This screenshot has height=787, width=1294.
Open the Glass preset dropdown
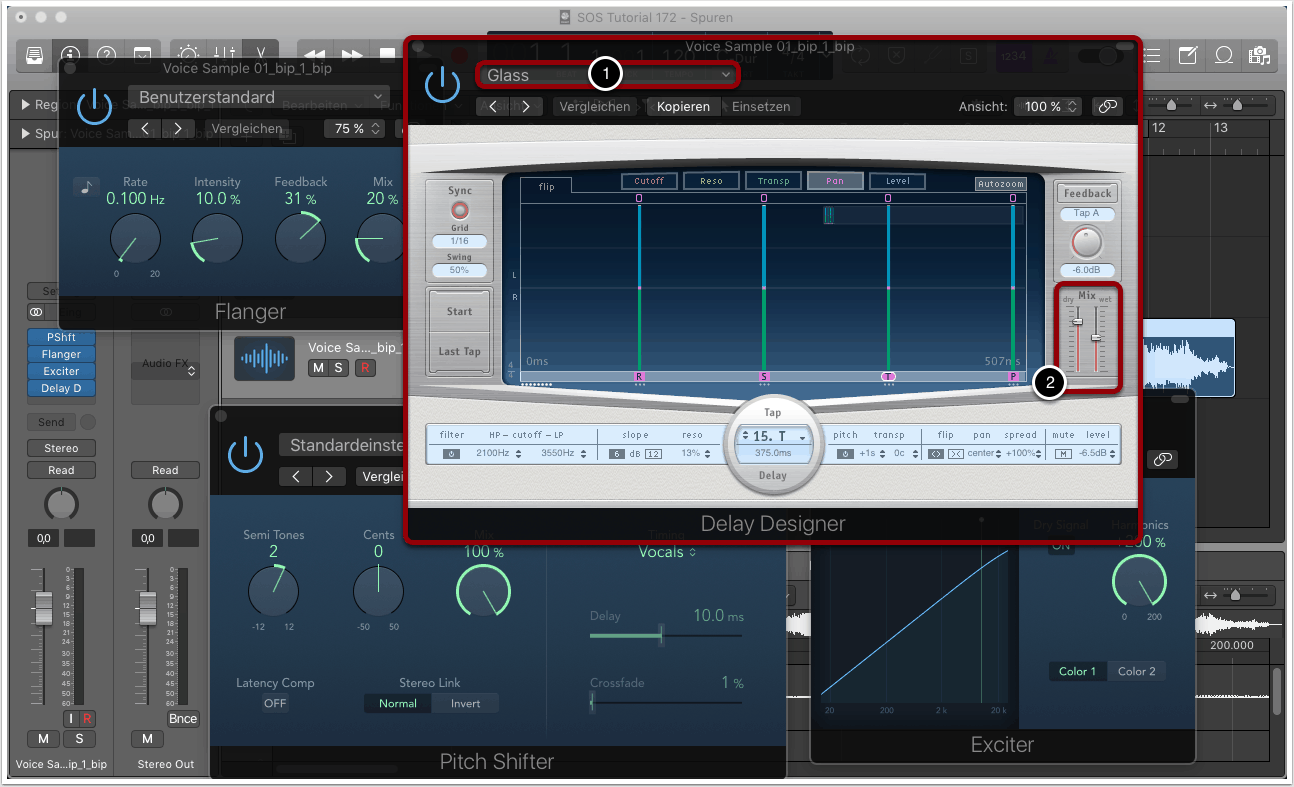(x=609, y=75)
